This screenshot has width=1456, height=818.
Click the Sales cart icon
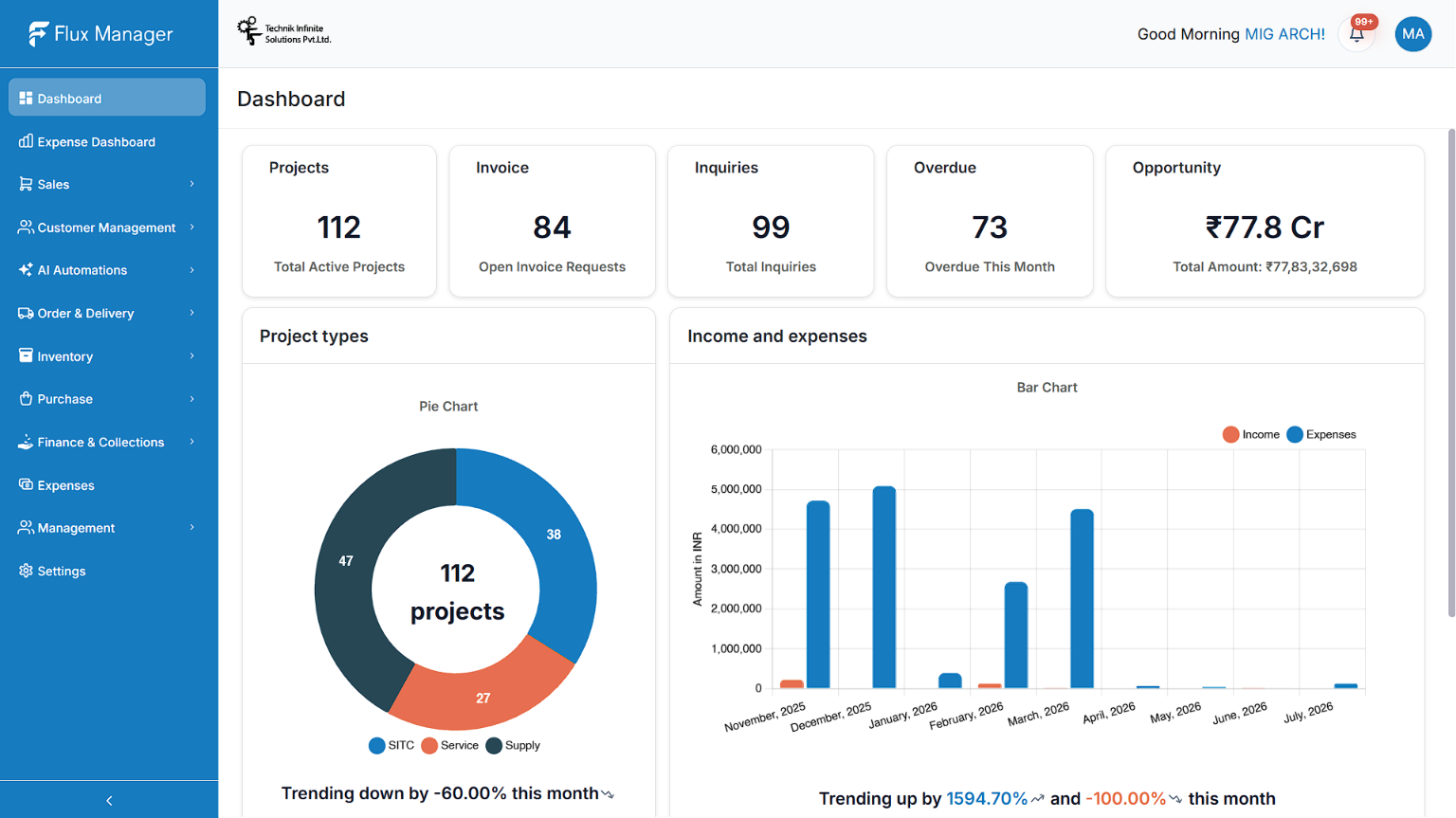click(x=26, y=184)
